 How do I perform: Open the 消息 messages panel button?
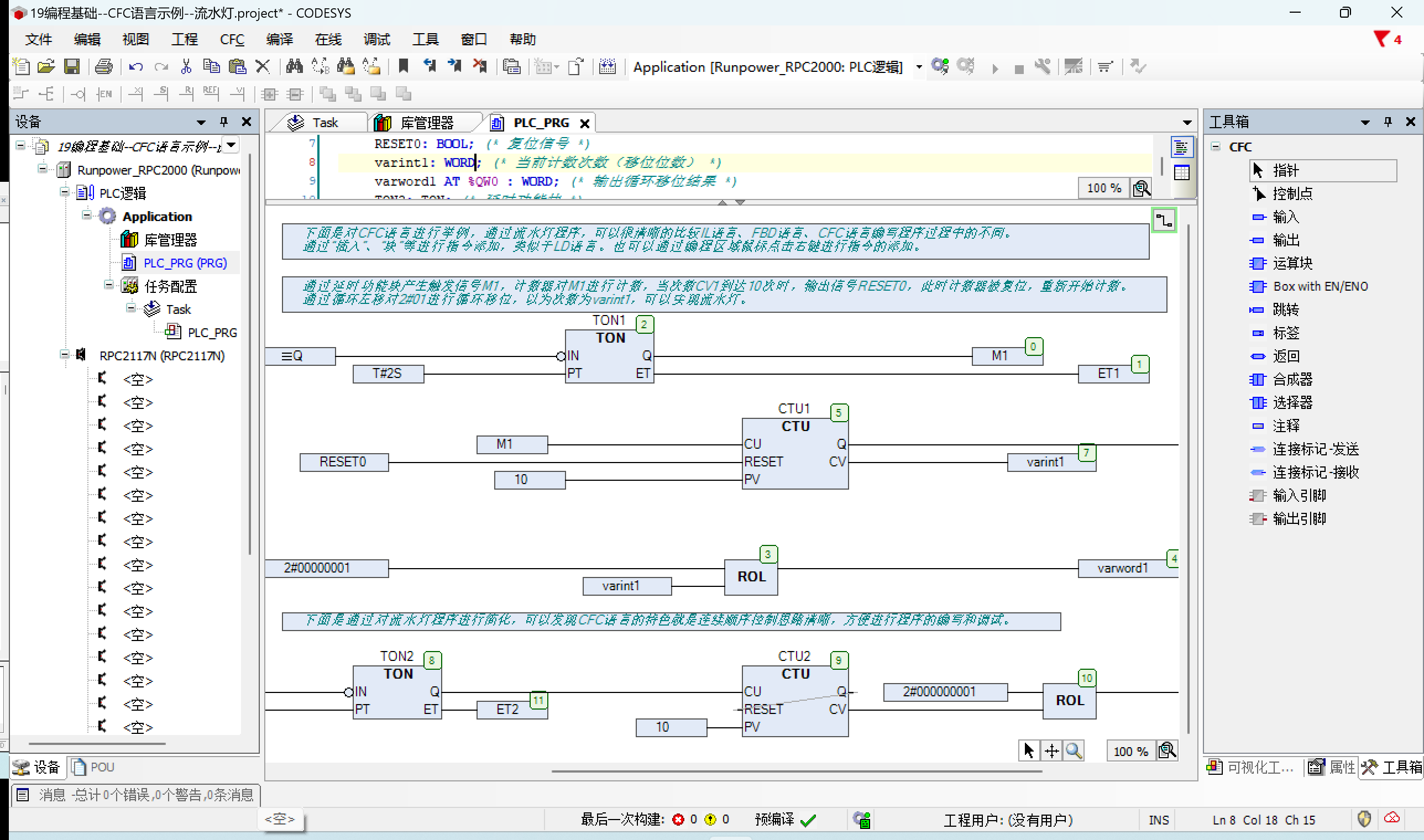(136, 795)
